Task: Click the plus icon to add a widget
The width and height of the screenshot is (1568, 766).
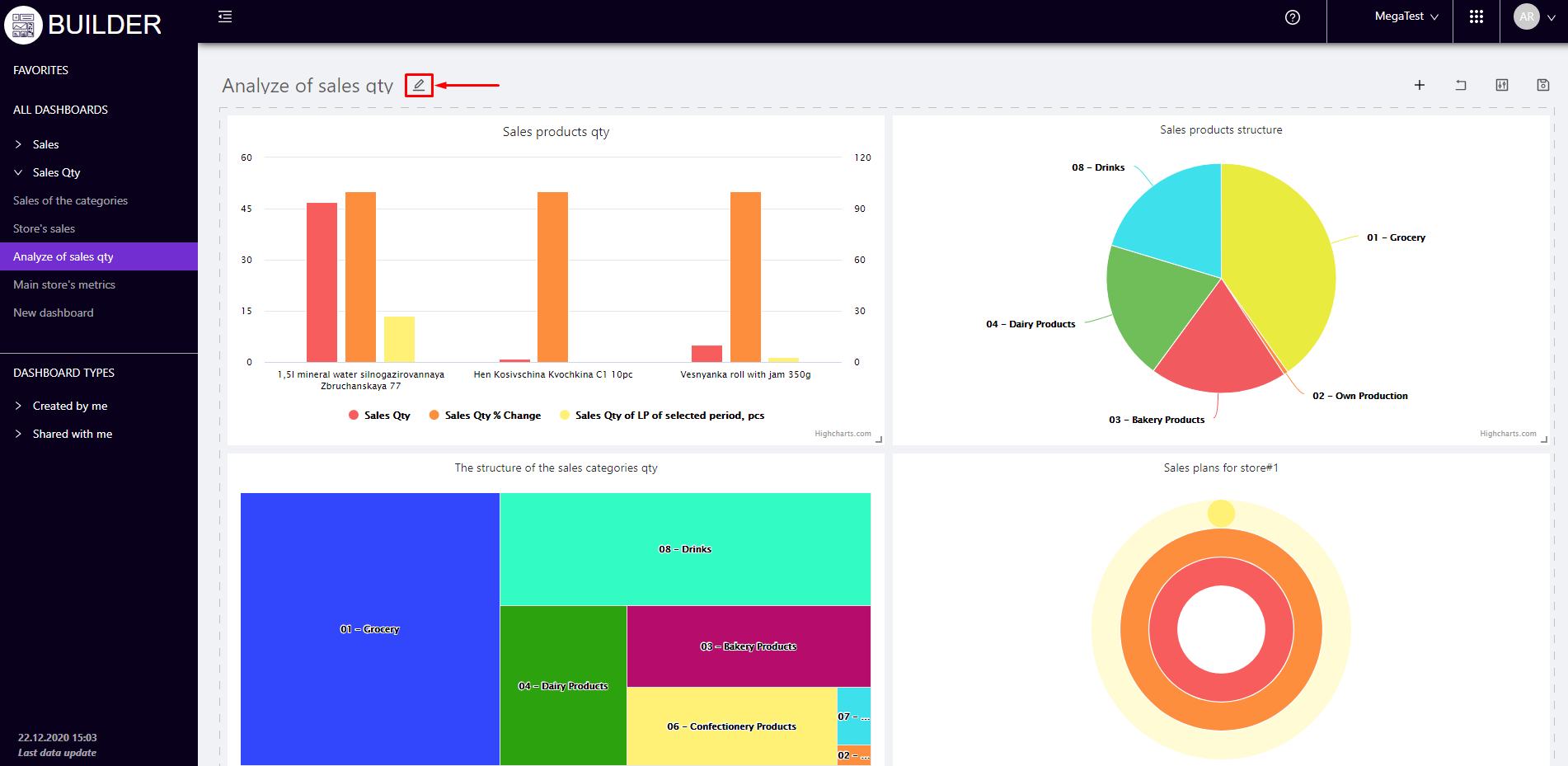Action: click(x=1420, y=85)
